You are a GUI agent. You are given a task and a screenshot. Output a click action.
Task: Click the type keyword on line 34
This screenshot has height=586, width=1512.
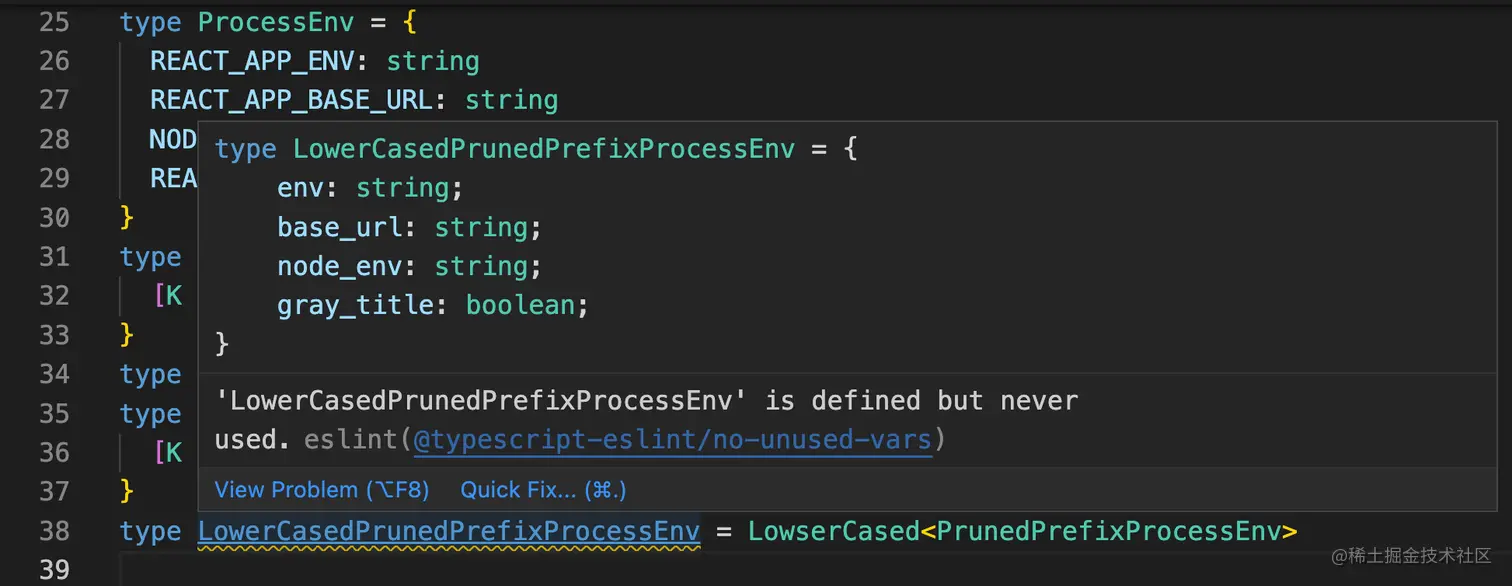(150, 374)
